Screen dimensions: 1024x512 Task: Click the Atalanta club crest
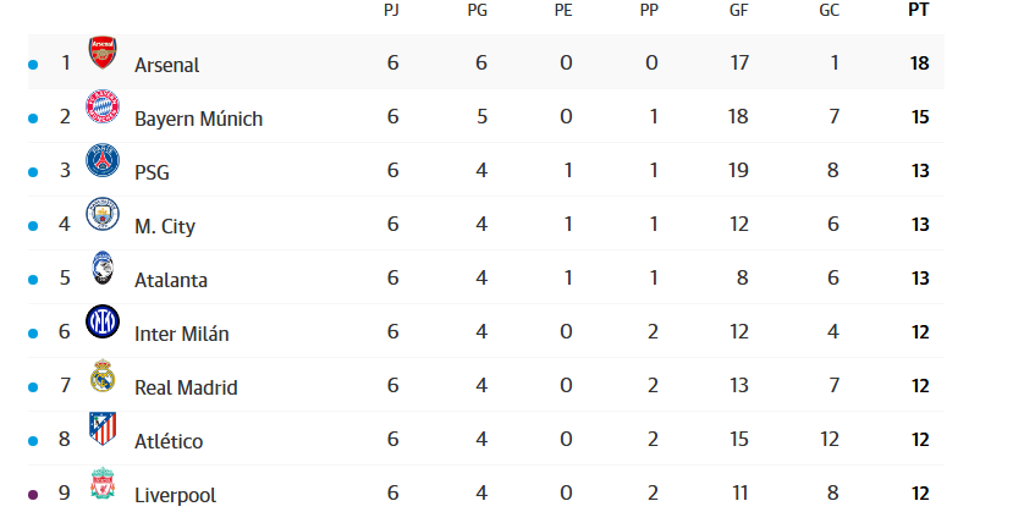[102, 268]
